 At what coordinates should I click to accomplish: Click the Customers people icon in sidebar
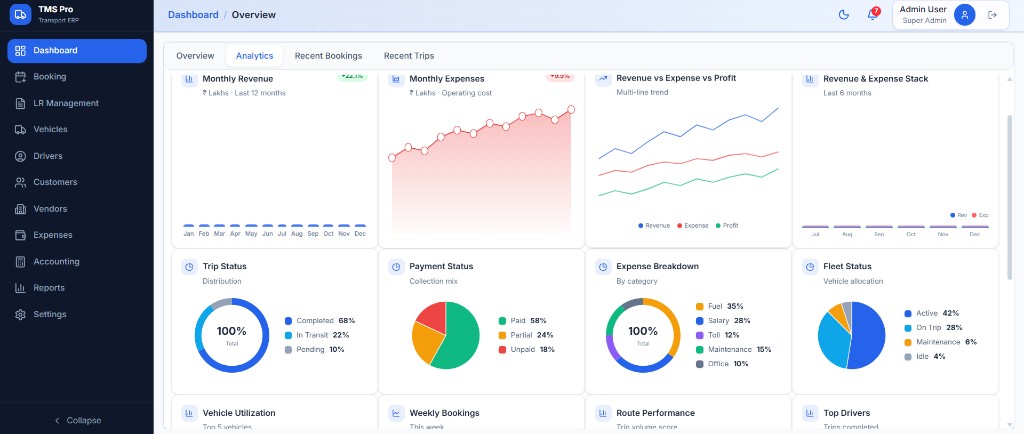[20, 183]
